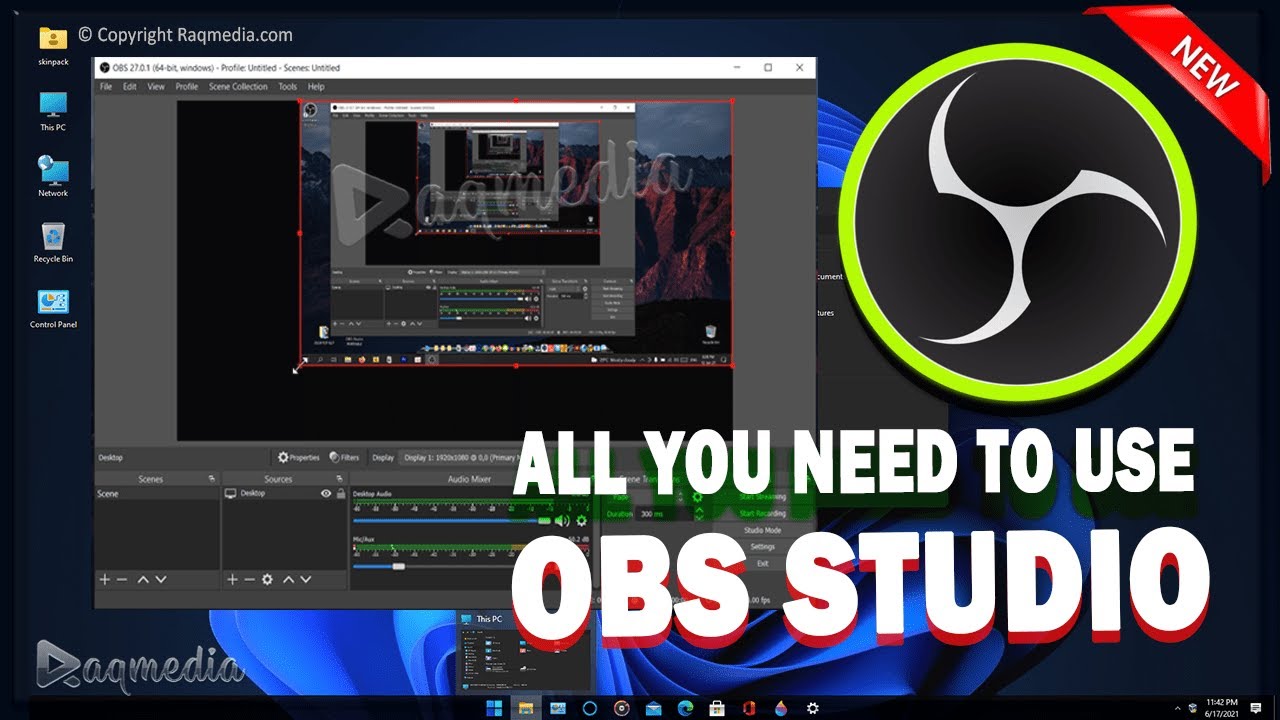
Task: Click the Filters button in the source toolbar
Action: click(x=344, y=457)
